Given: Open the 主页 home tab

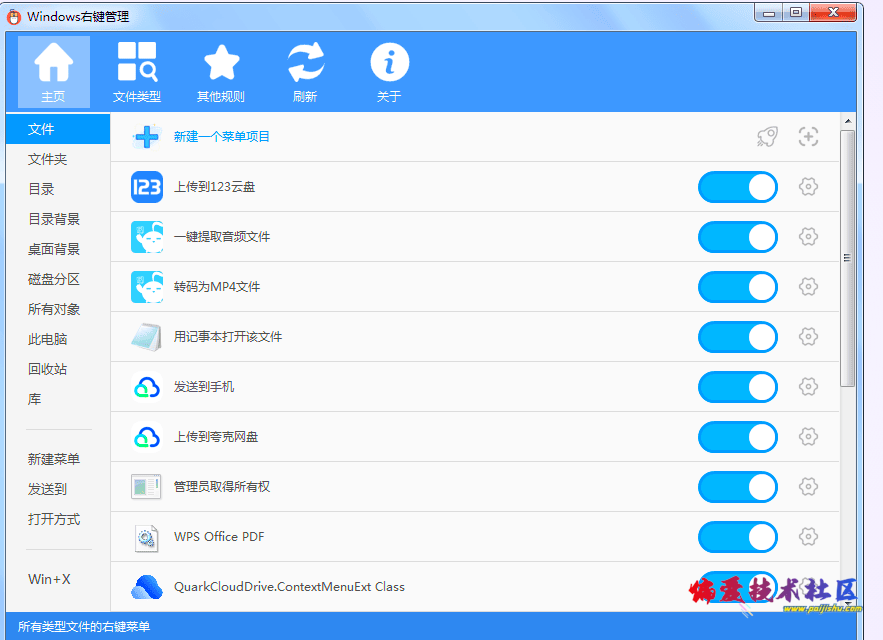Looking at the screenshot, I should (53, 72).
